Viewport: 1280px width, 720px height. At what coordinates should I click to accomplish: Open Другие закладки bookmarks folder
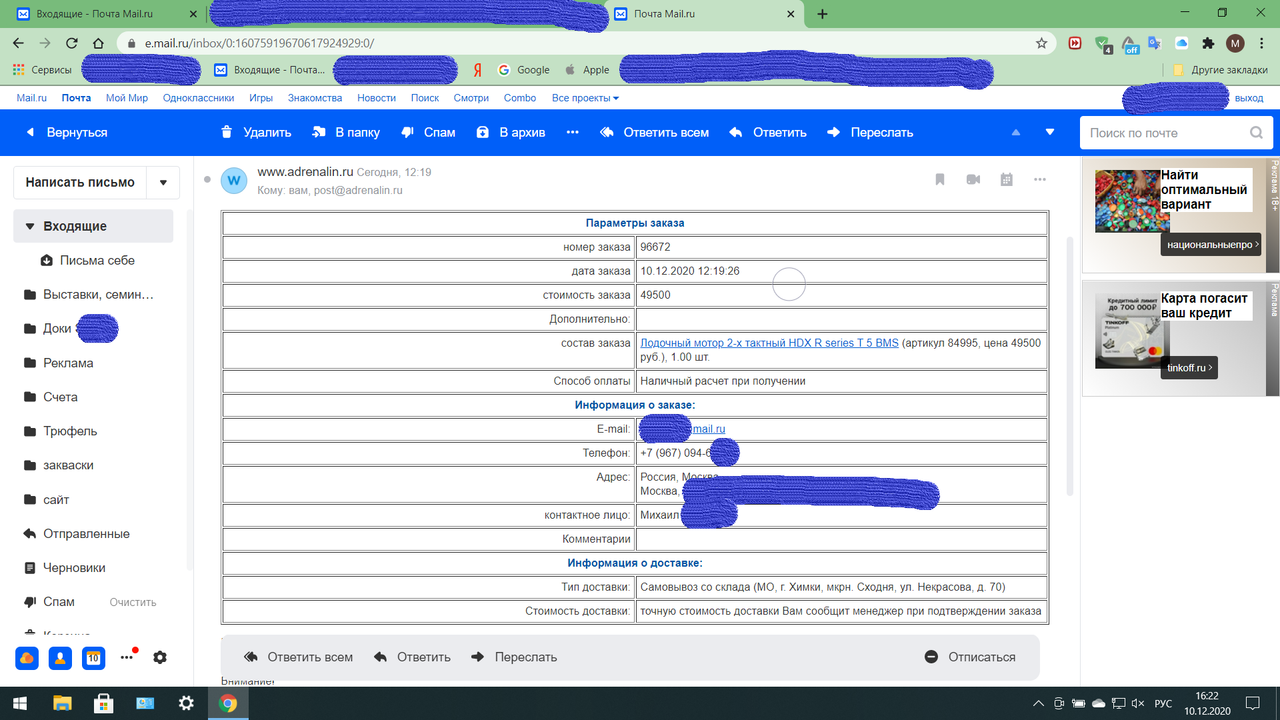(1221, 70)
